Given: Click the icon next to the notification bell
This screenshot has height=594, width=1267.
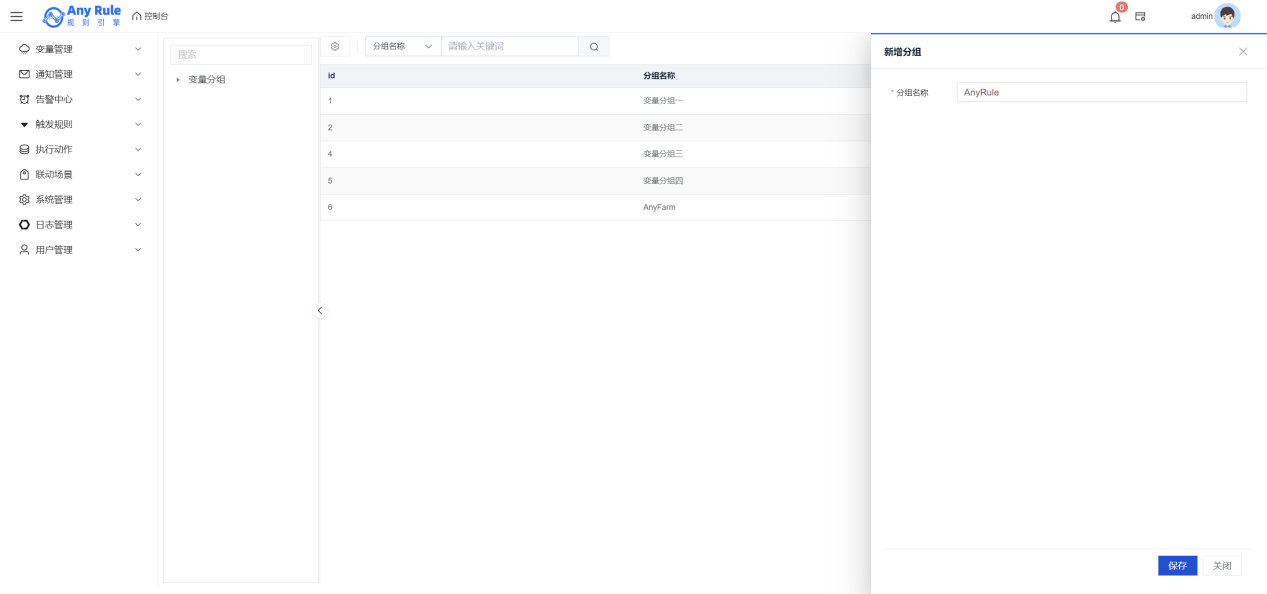Looking at the screenshot, I should tap(1140, 17).
